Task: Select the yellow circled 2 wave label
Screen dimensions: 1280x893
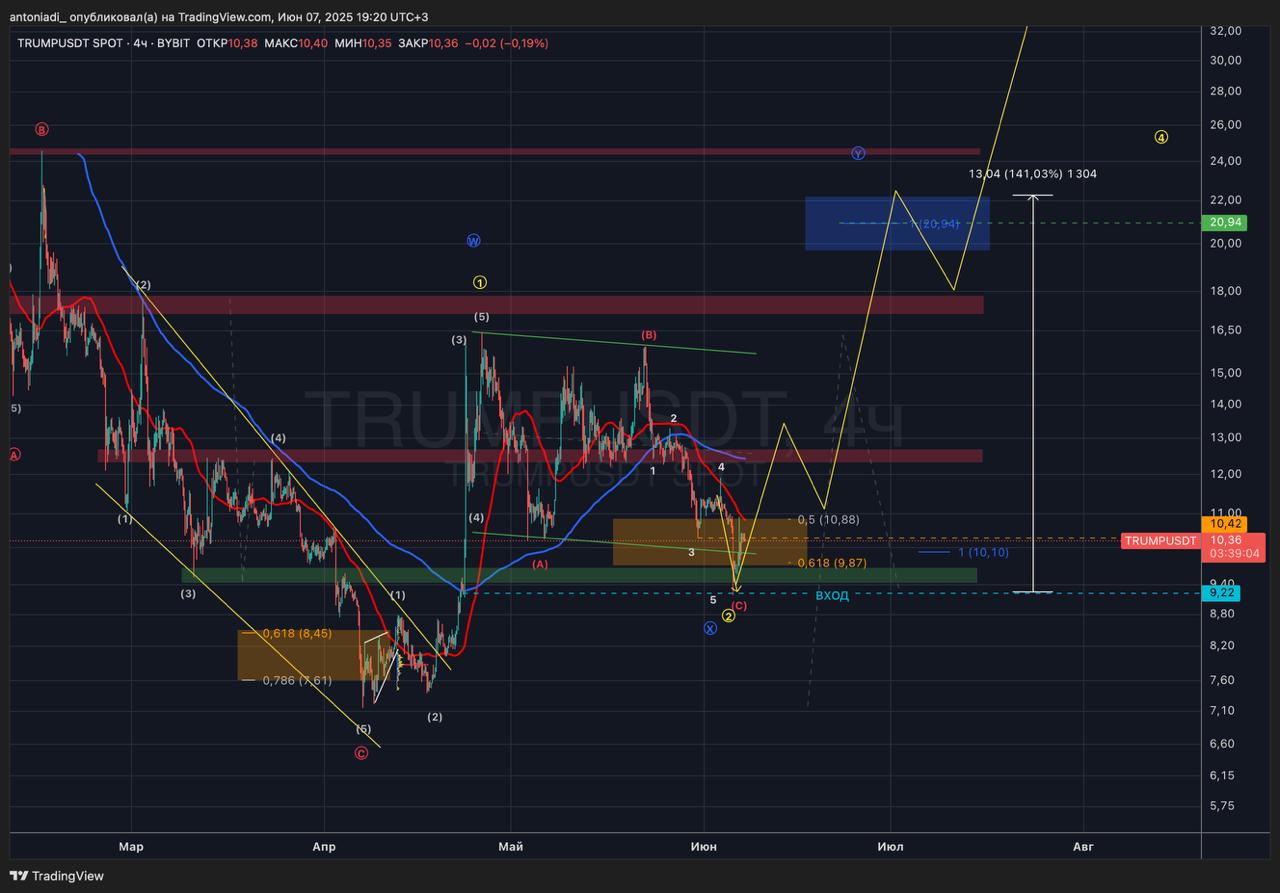Action: 728,616
